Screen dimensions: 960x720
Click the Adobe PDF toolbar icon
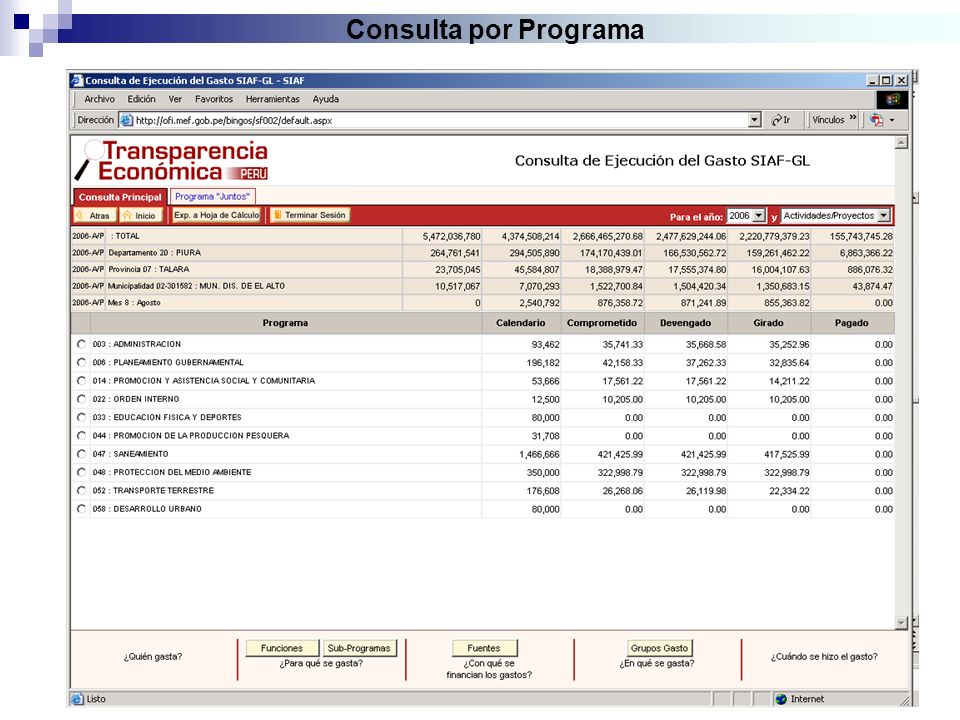877,120
